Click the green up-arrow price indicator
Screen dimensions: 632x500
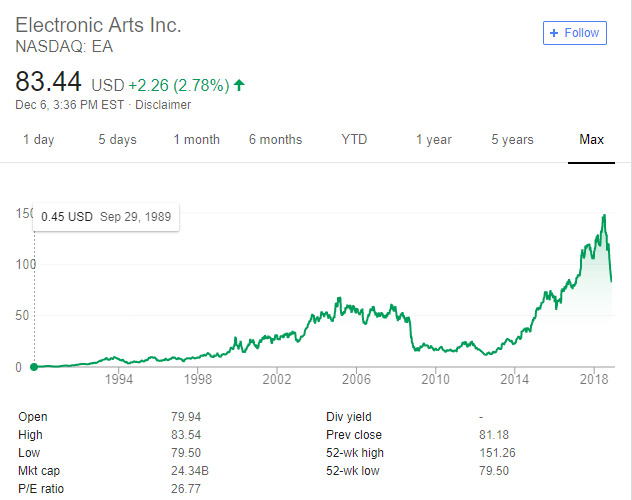pyautogui.click(x=239, y=85)
